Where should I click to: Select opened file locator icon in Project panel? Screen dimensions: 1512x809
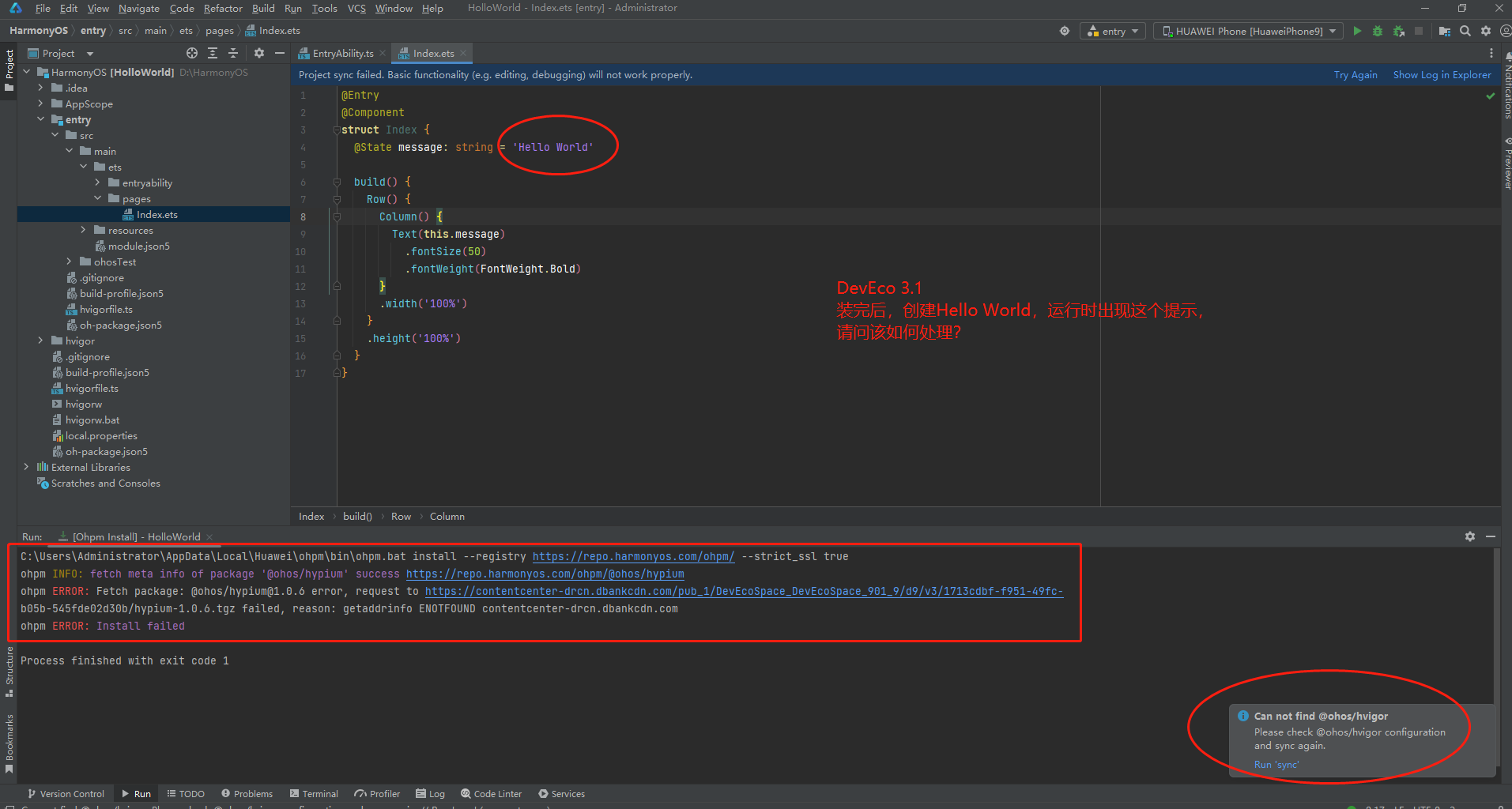pyautogui.click(x=192, y=53)
